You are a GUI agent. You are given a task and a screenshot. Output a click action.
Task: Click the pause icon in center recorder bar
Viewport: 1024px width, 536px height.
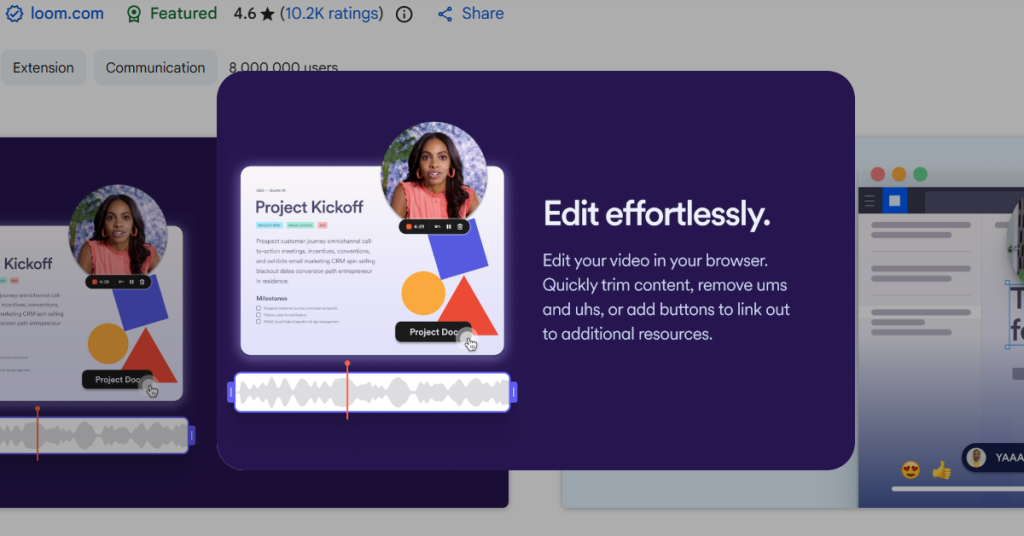tap(448, 226)
